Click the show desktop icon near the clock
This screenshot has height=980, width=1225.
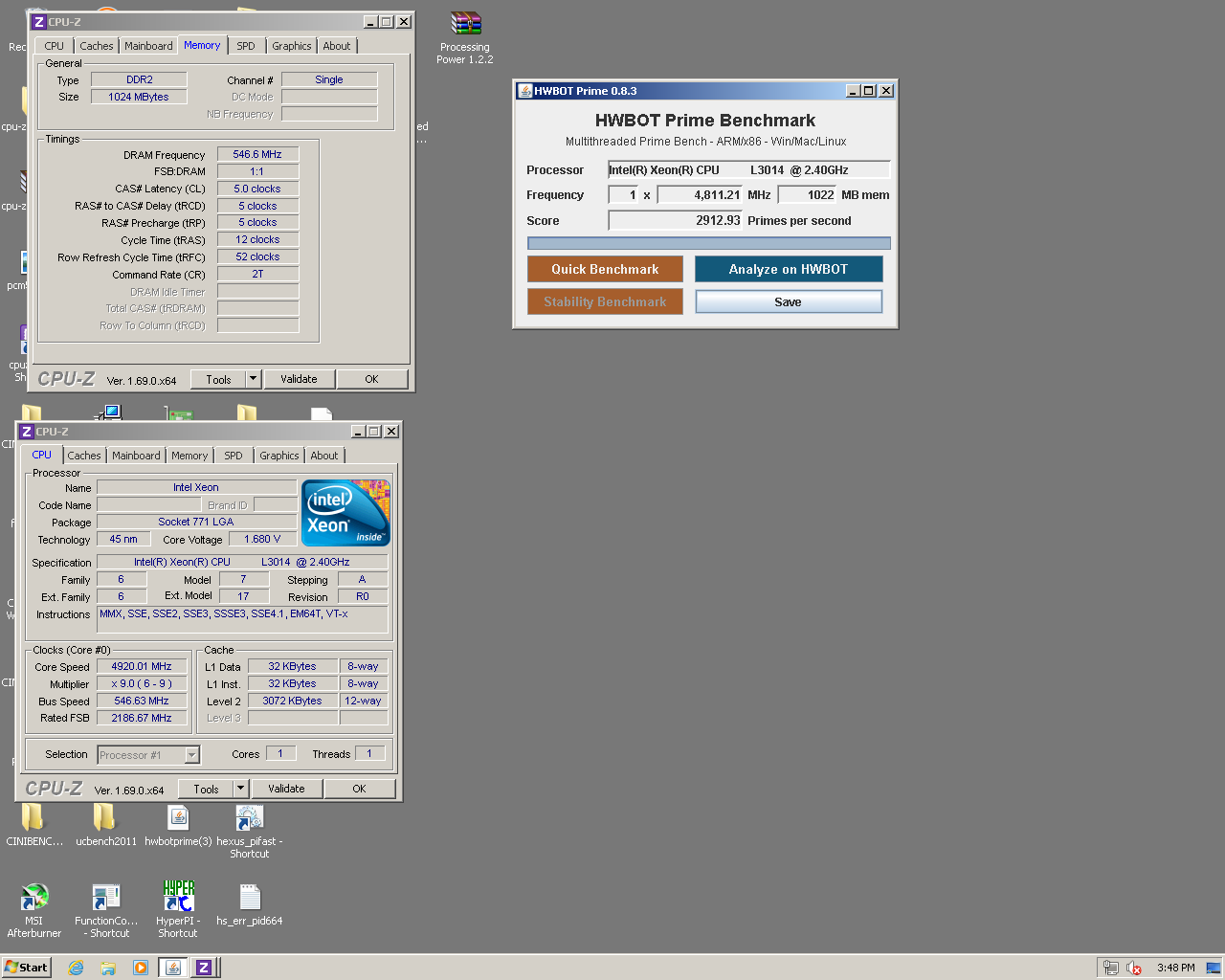[x=1214, y=968]
